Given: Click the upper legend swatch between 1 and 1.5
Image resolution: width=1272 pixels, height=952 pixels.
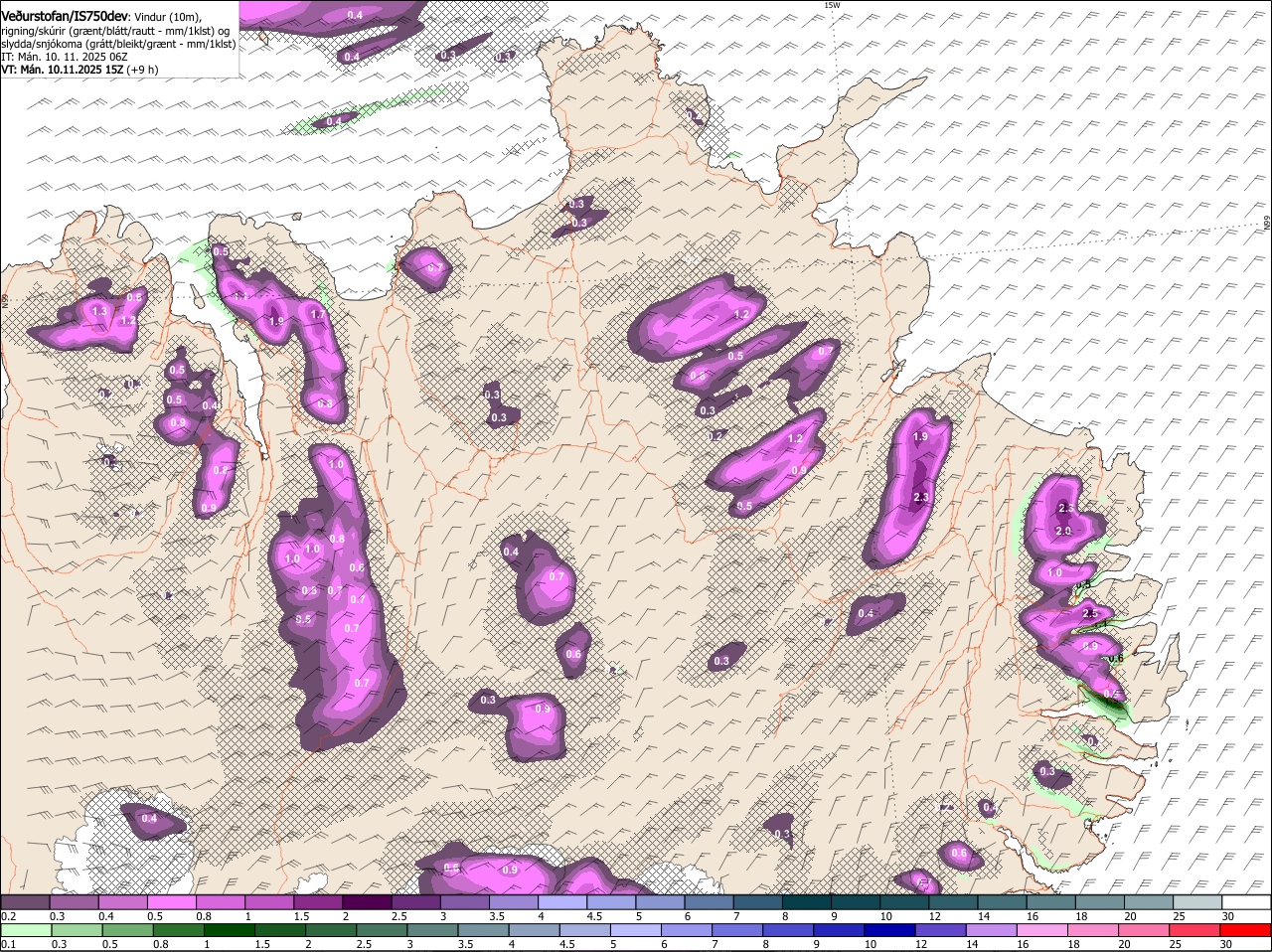Looking at the screenshot, I should 268,902.
